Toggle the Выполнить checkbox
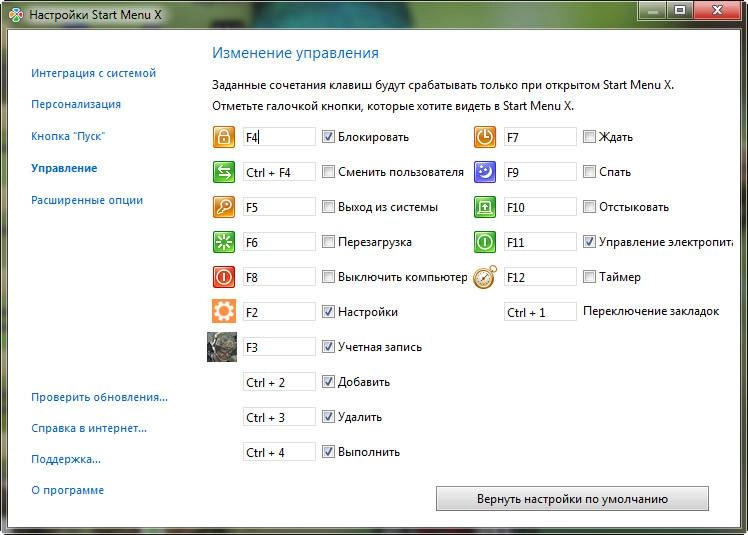This screenshot has height=535, width=748. 328,451
